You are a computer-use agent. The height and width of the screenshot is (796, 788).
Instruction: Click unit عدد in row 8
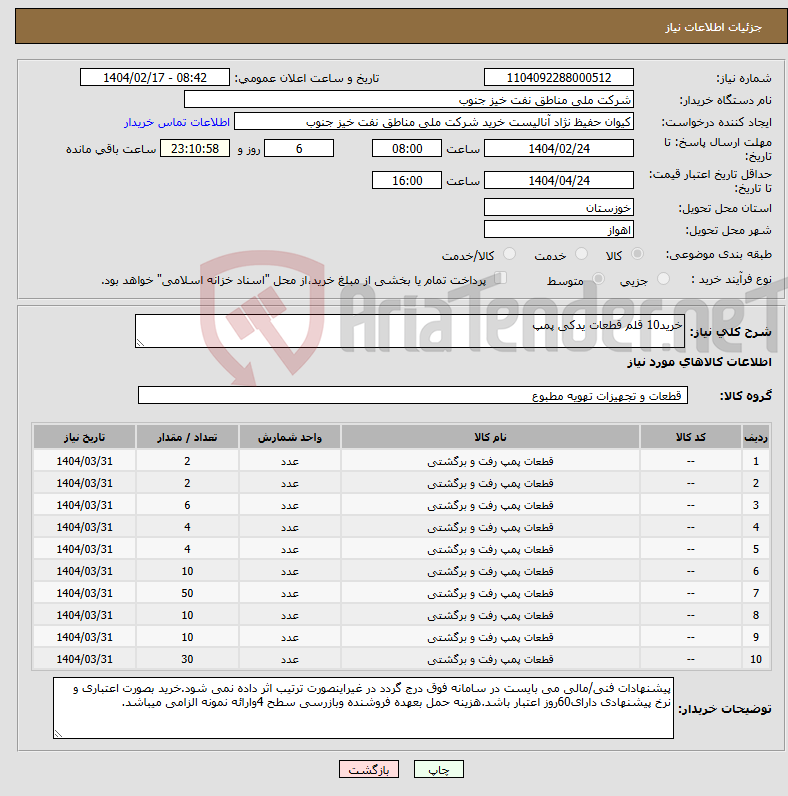290,615
